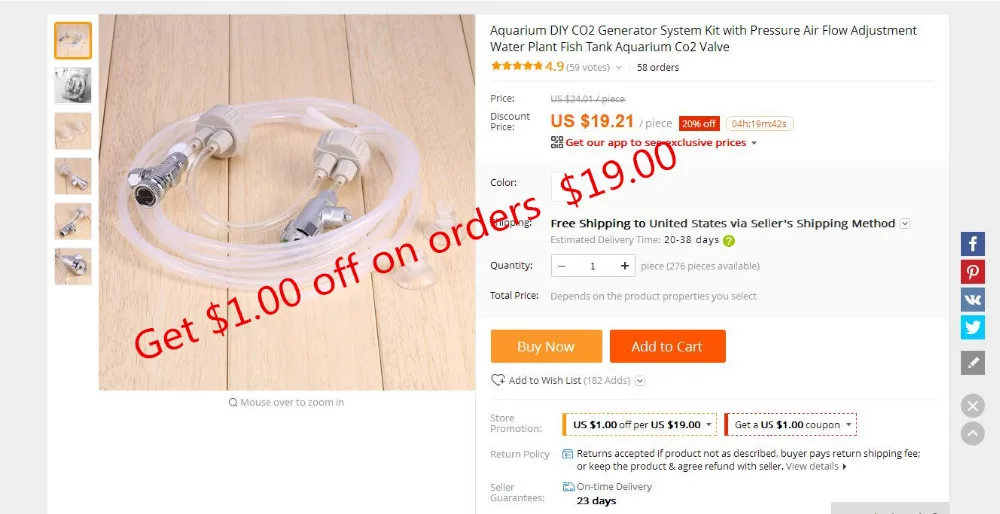Viewport: 1000px width, 514px height.
Task: Expand the US $1.00 off per $19.00 promotion
Action: [640, 425]
